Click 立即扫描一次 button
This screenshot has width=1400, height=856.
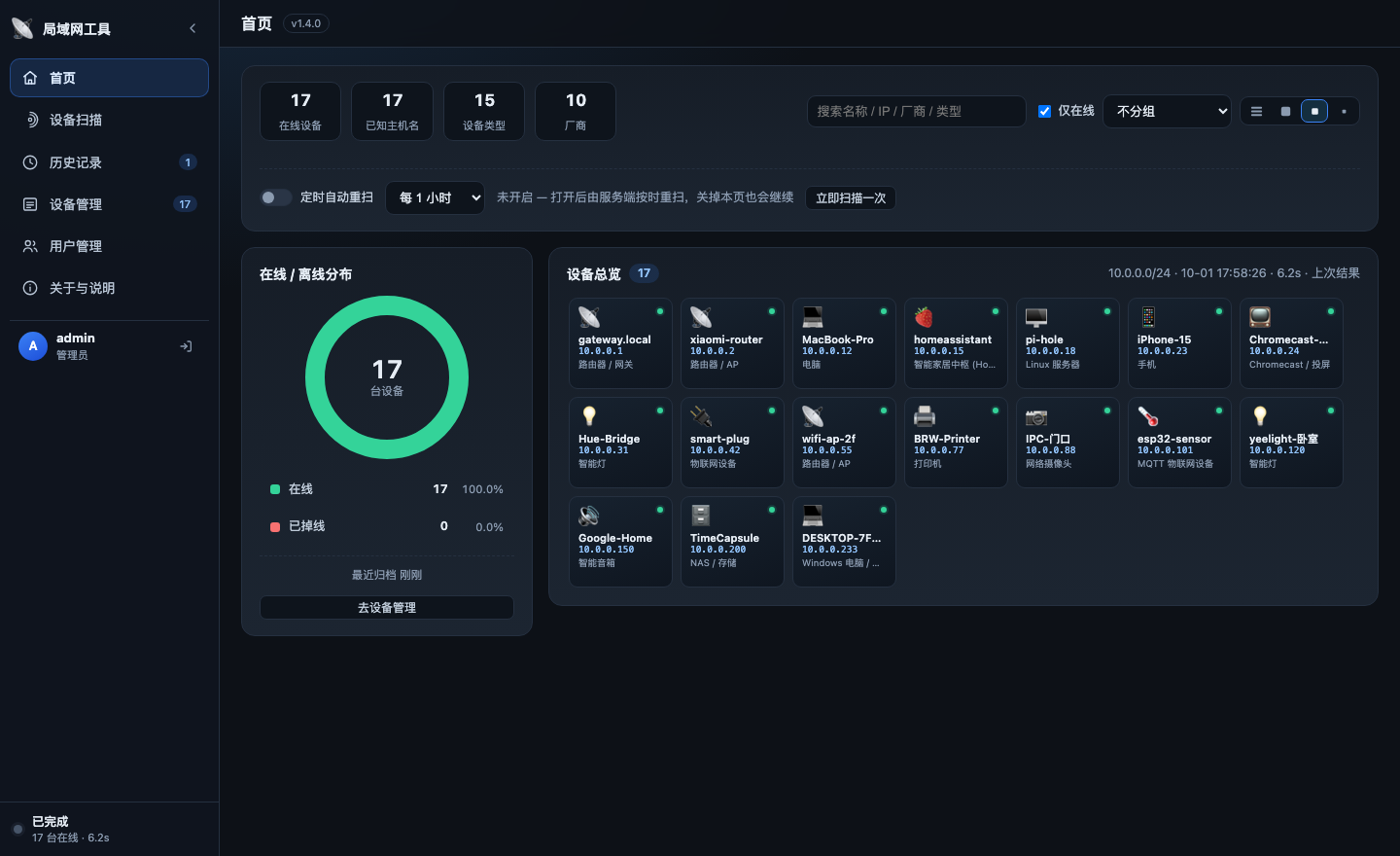click(x=851, y=197)
